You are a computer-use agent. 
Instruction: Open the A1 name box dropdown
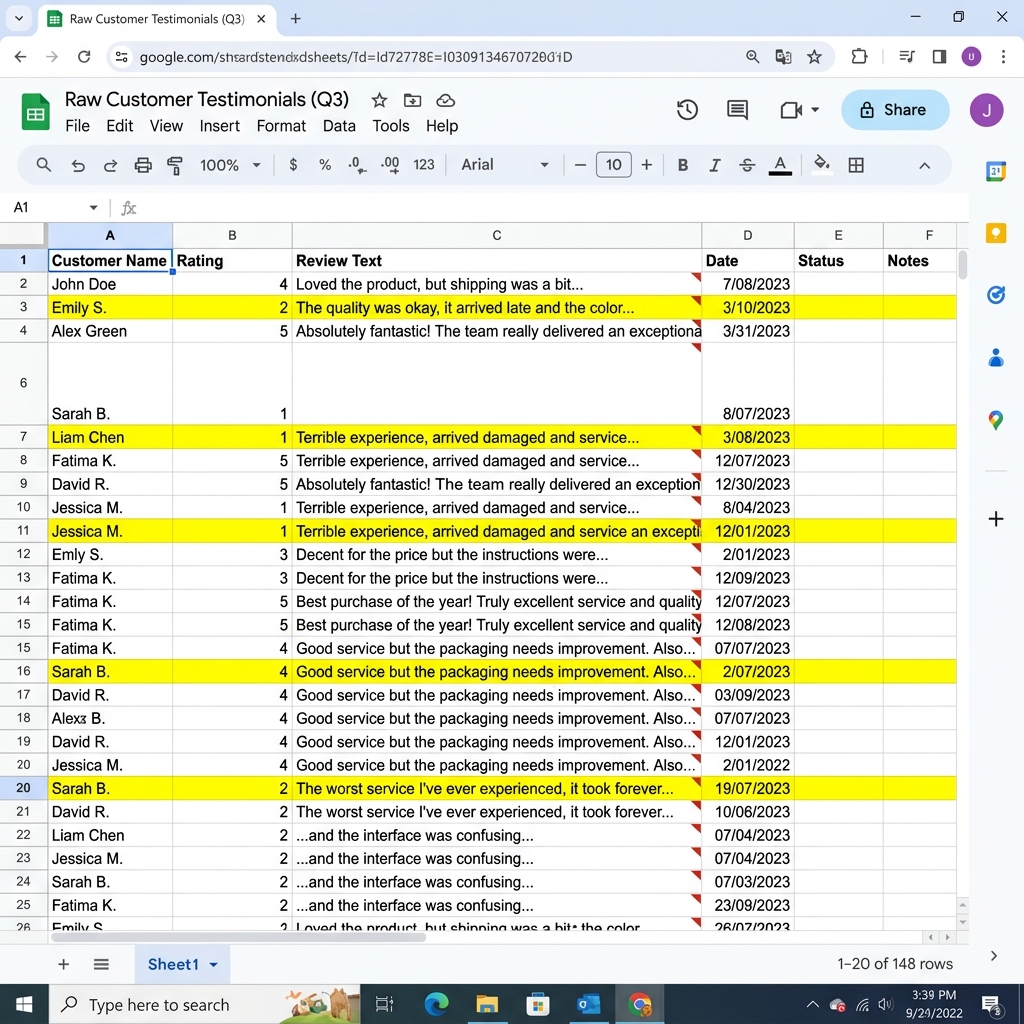(93, 208)
